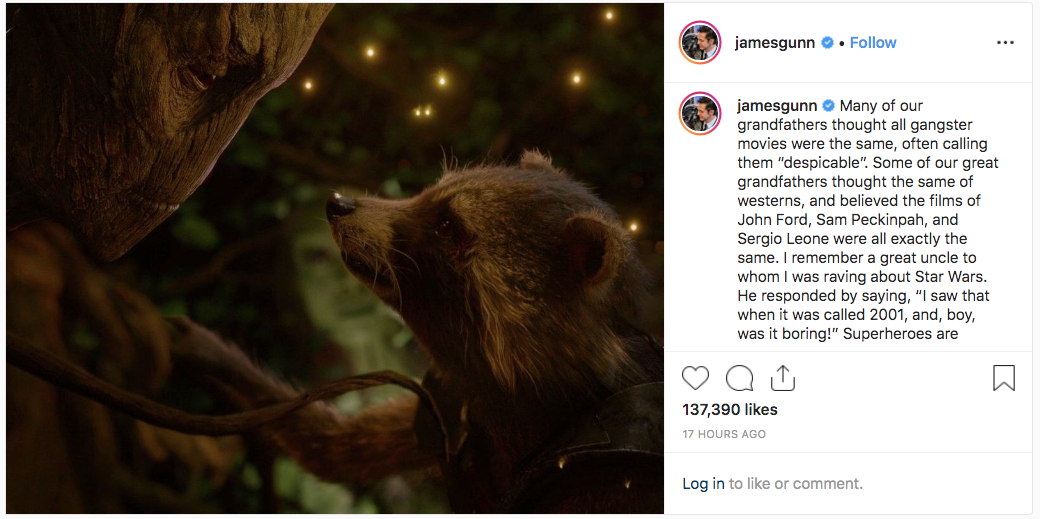
Task: Open the three-dot more options menu
Action: (1005, 43)
